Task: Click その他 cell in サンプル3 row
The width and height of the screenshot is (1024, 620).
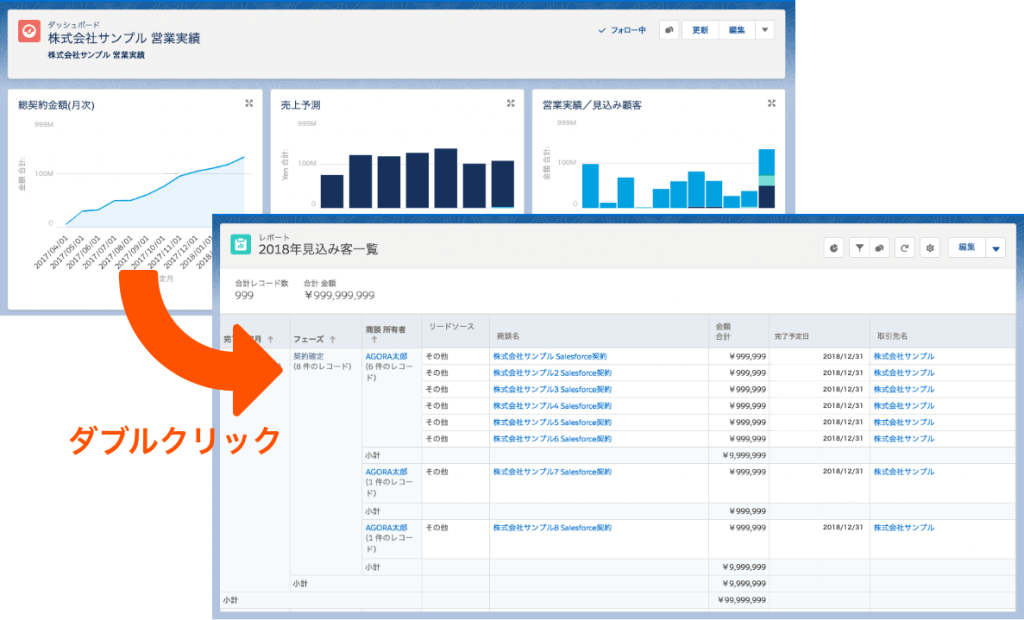Action: pos(437,389)
